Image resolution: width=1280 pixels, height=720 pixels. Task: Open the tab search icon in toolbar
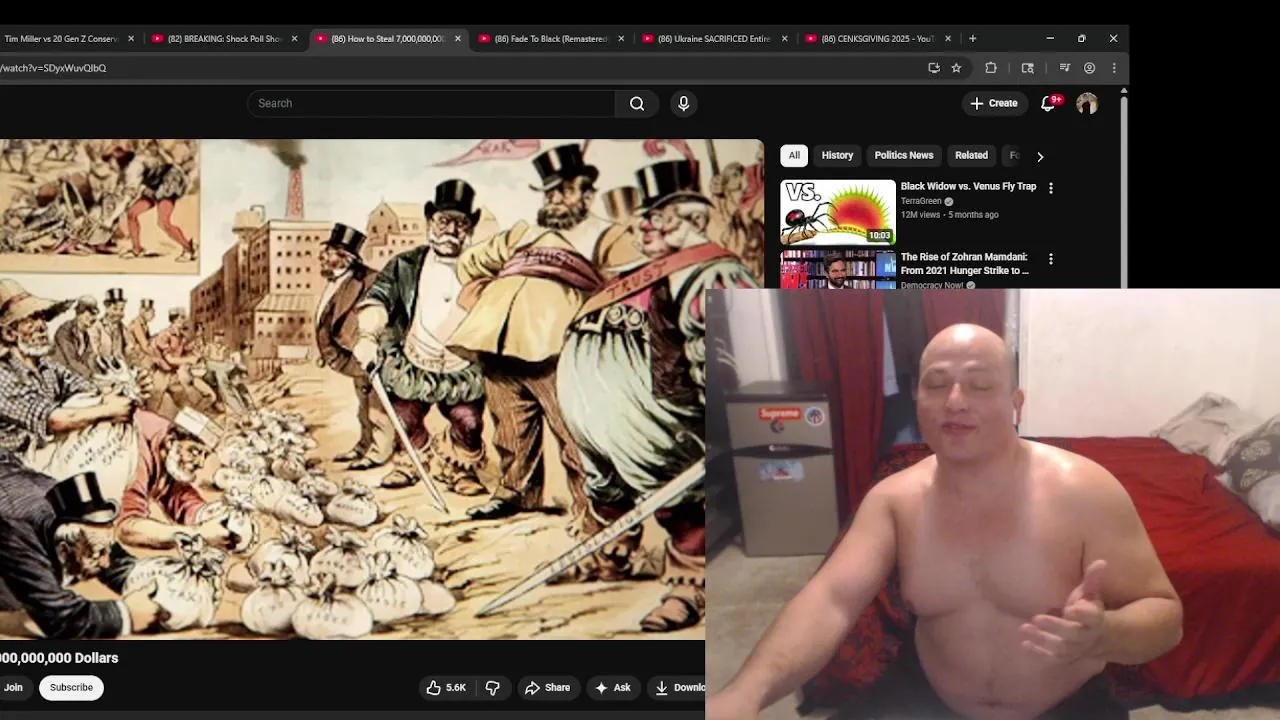point(1027,68)
